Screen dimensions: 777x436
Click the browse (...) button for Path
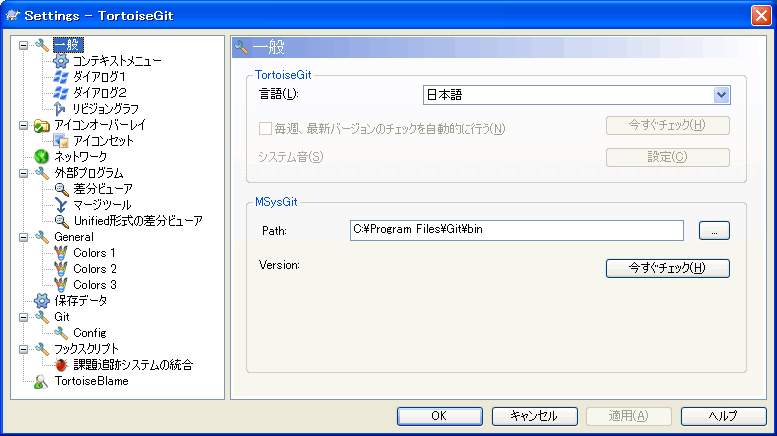[x=714, y=230]
